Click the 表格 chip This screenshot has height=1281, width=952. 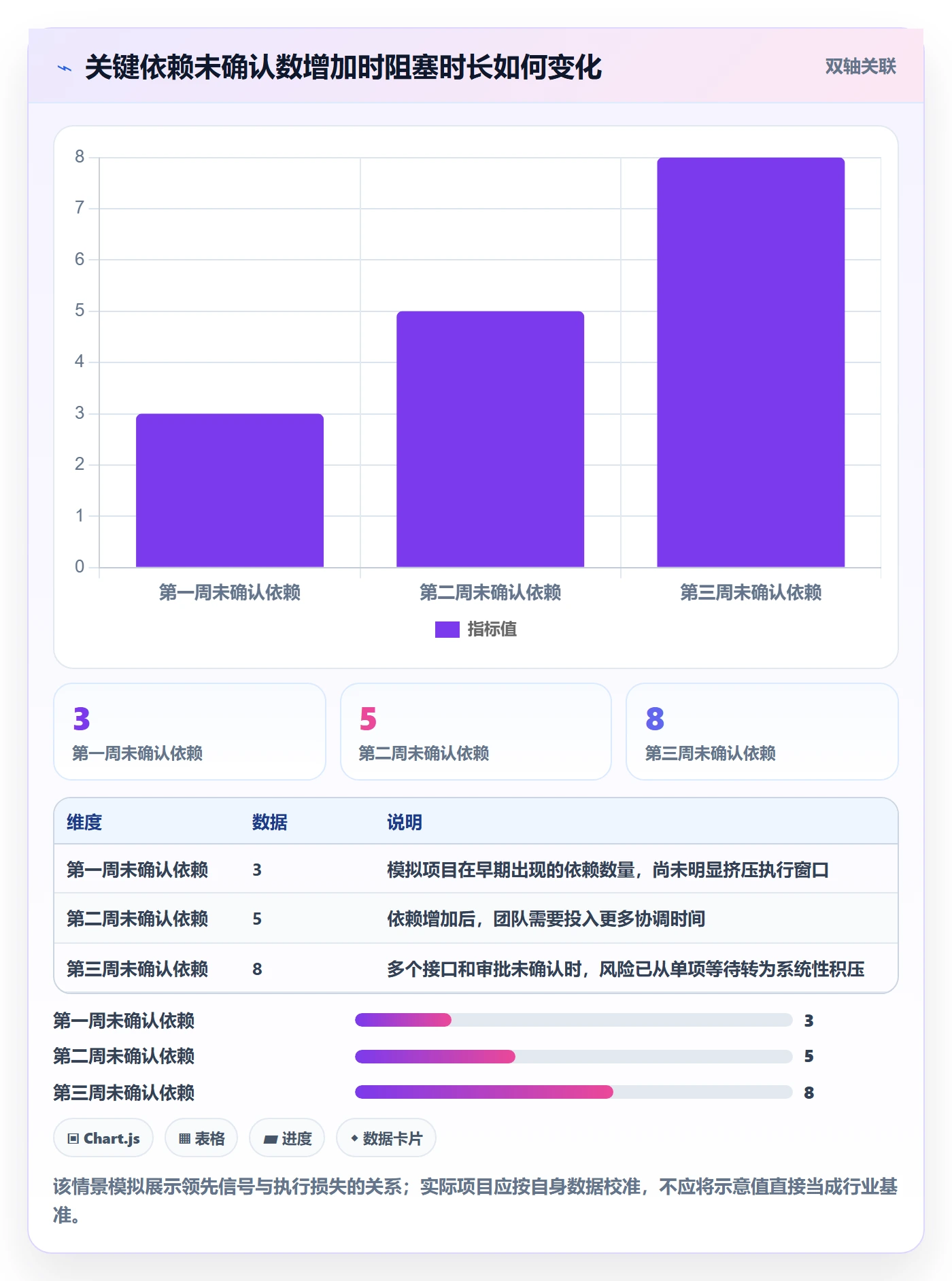point(201,1138)
